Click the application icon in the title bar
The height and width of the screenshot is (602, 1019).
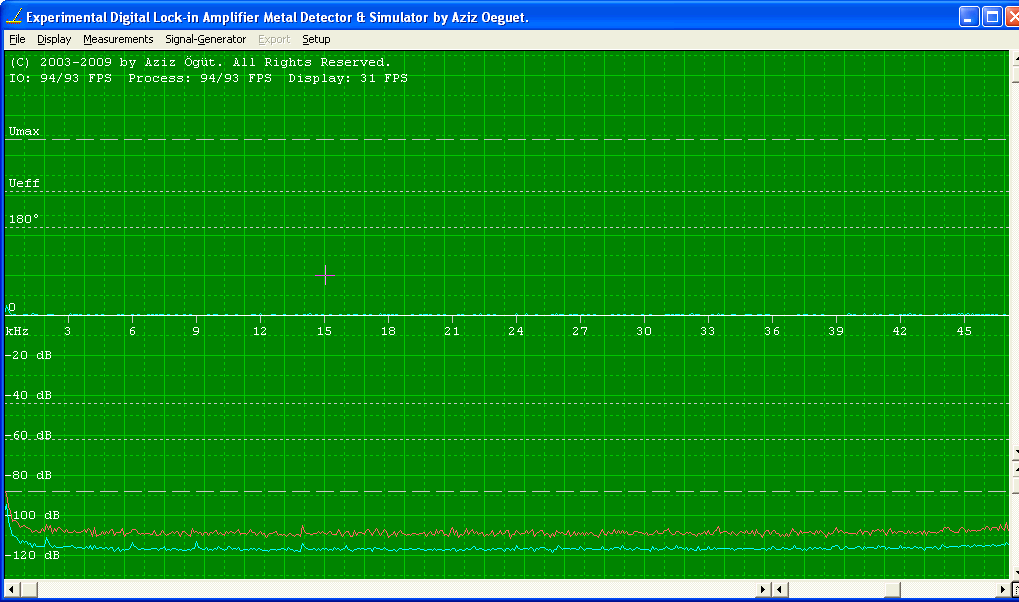13,17
